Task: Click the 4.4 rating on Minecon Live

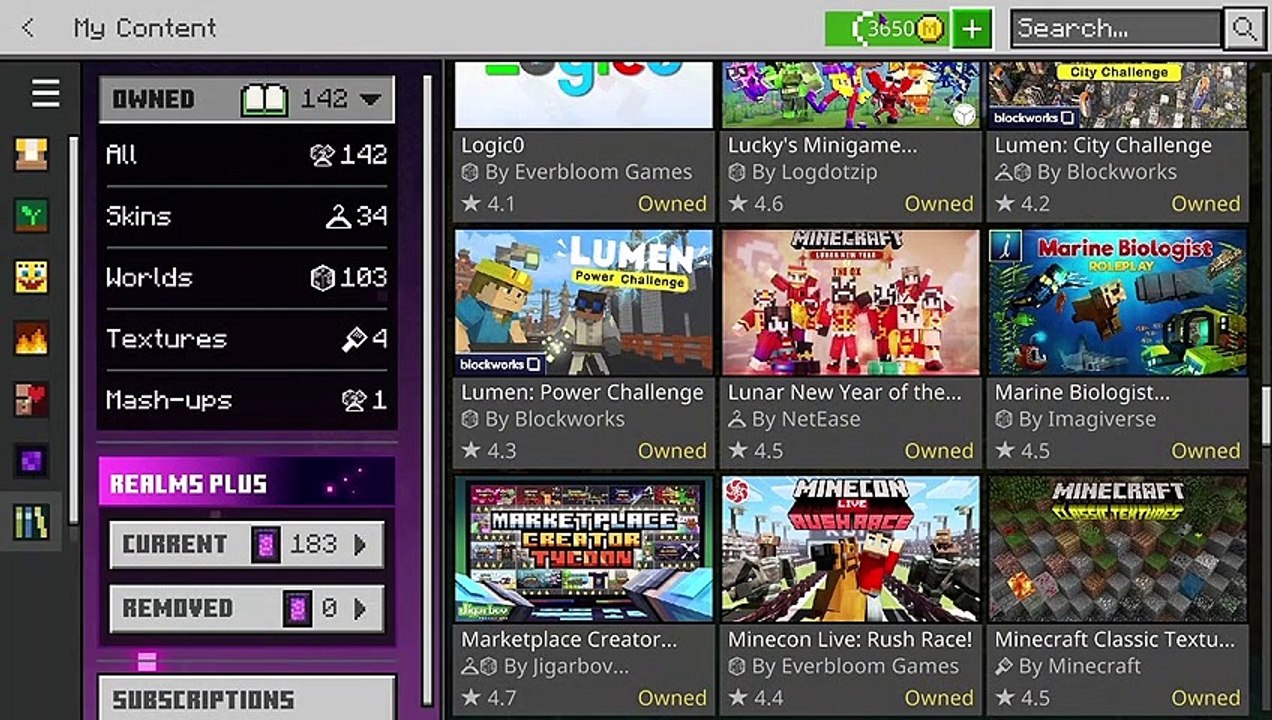Action: click(755, 698)
